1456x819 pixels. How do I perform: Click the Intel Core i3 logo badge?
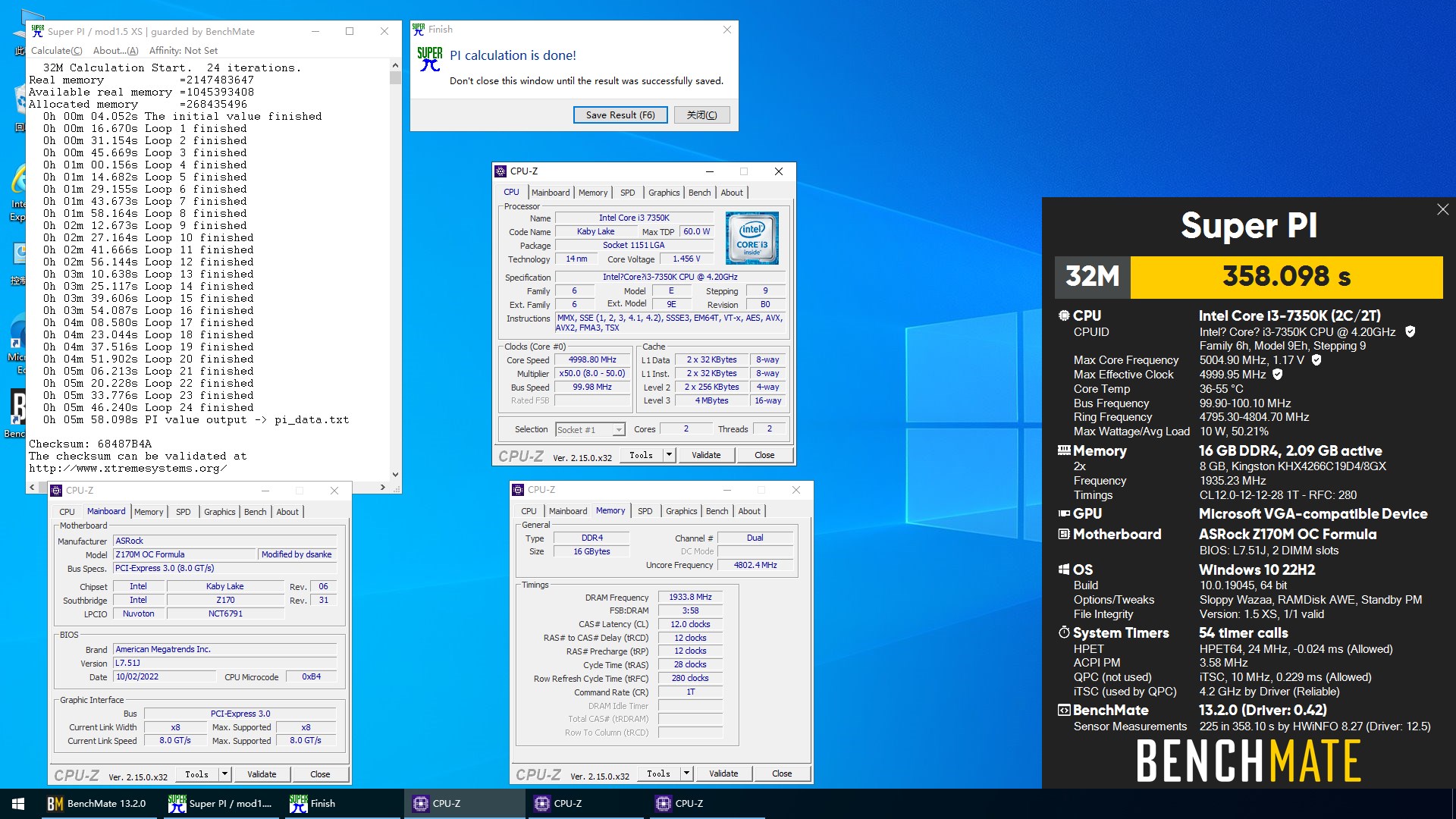tap(752, 238)
